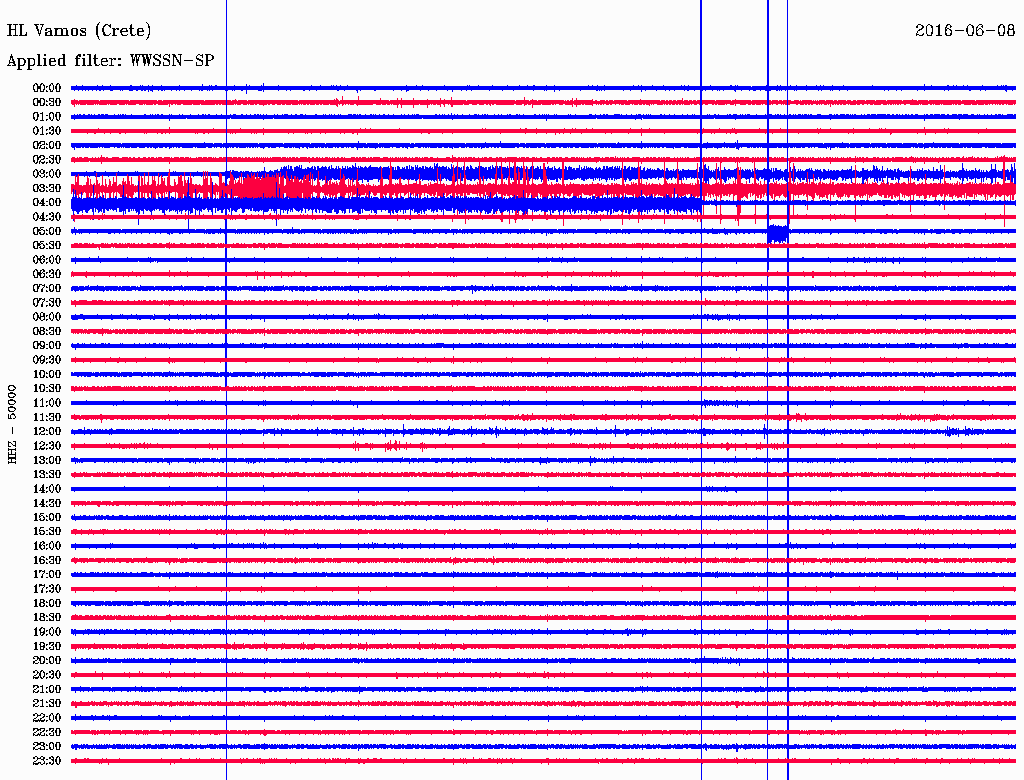1024x780 pixels.
Task: Select the 12:00 time label
Action: [47, 431]
